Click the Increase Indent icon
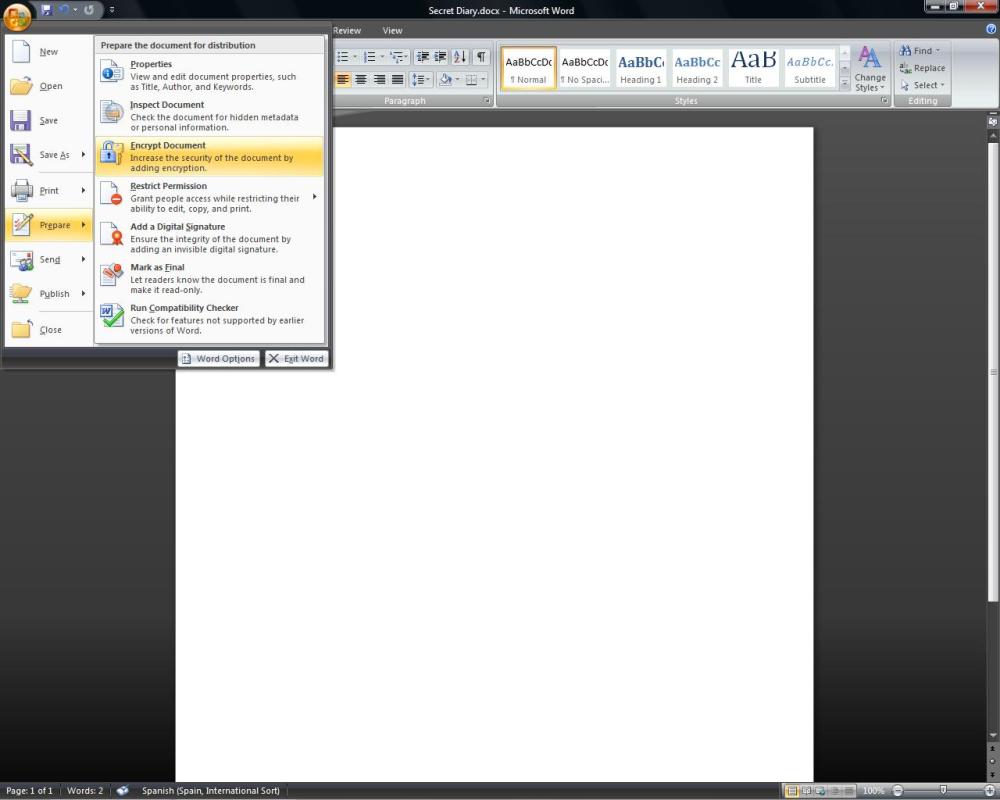1000x800 pixels. (x=440, y=57)
